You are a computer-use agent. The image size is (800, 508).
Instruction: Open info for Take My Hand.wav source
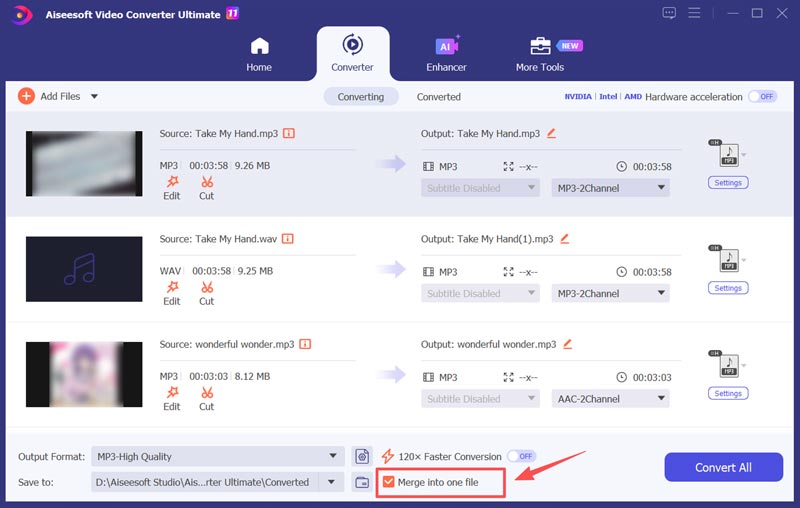[288, 239]
